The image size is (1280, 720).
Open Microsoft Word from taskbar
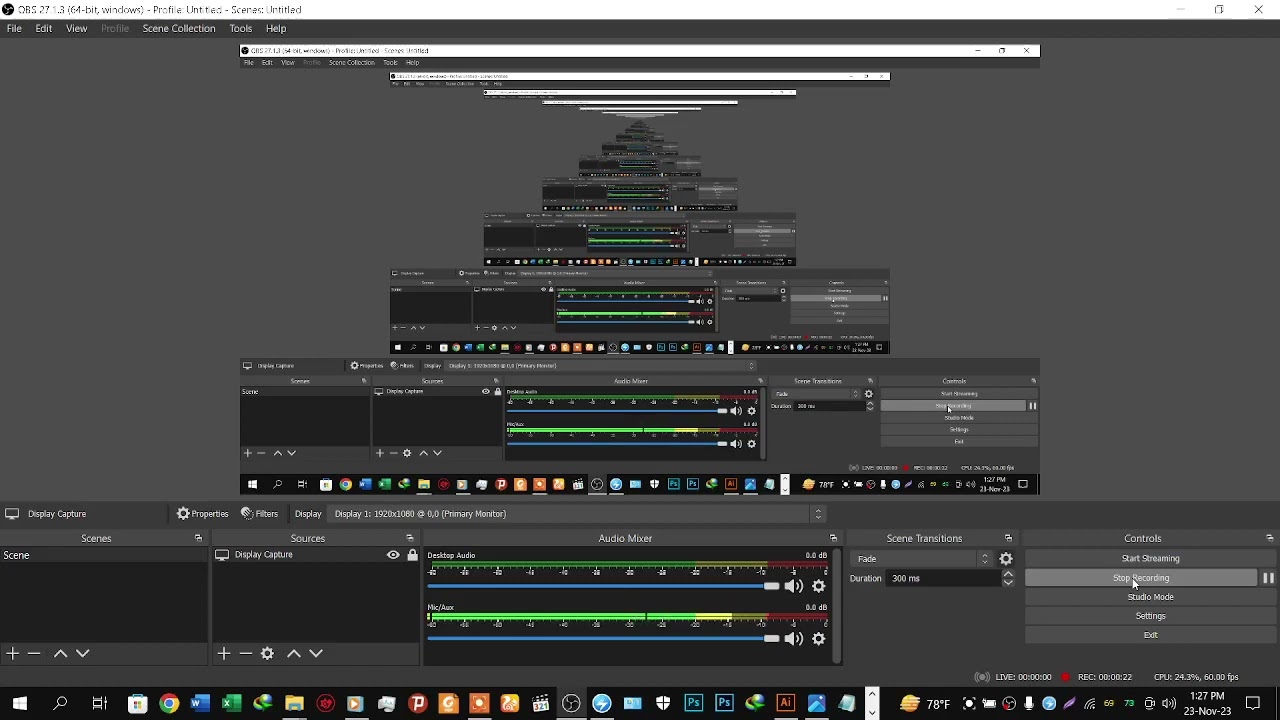pos(200,704)
